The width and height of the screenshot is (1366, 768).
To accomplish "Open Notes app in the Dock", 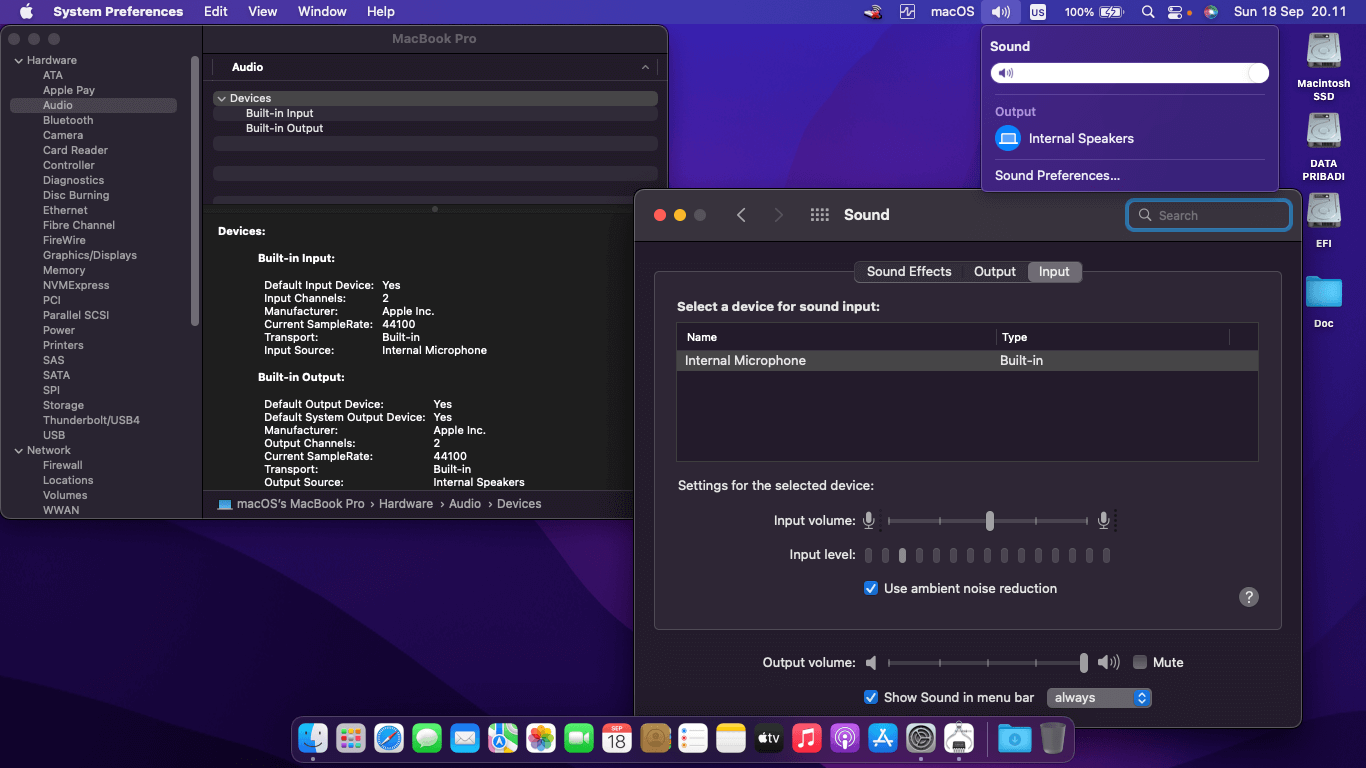I will (731, 739).
